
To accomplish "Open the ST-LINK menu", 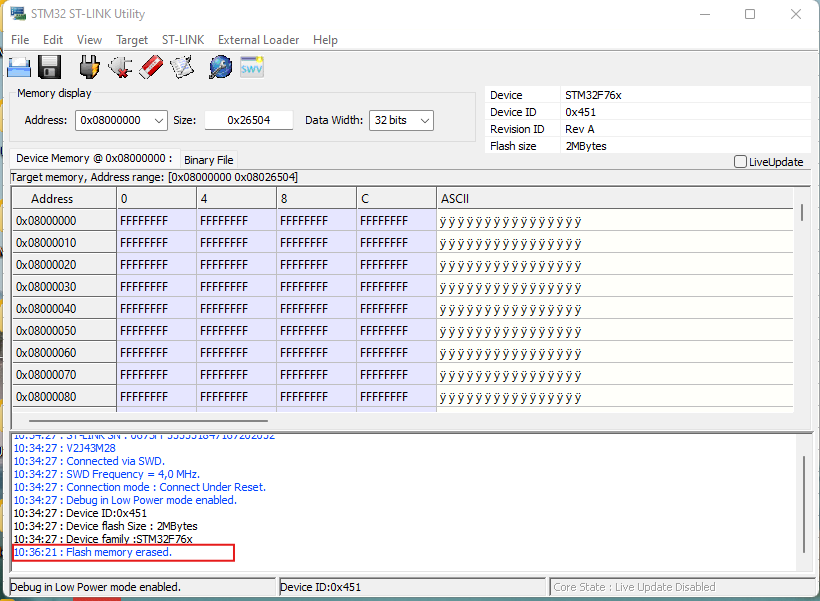I will tap(183, 40).
